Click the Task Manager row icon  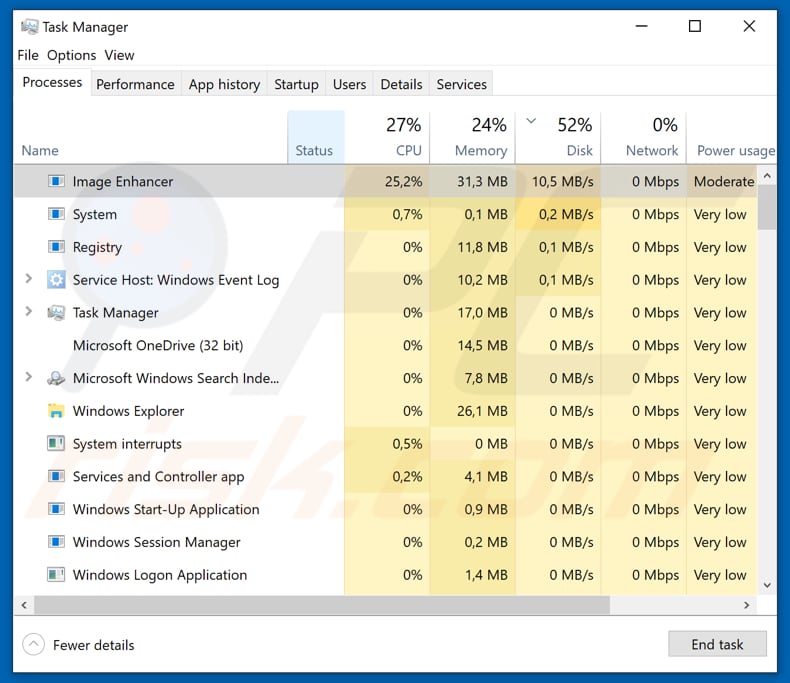(x=56, y=313)
